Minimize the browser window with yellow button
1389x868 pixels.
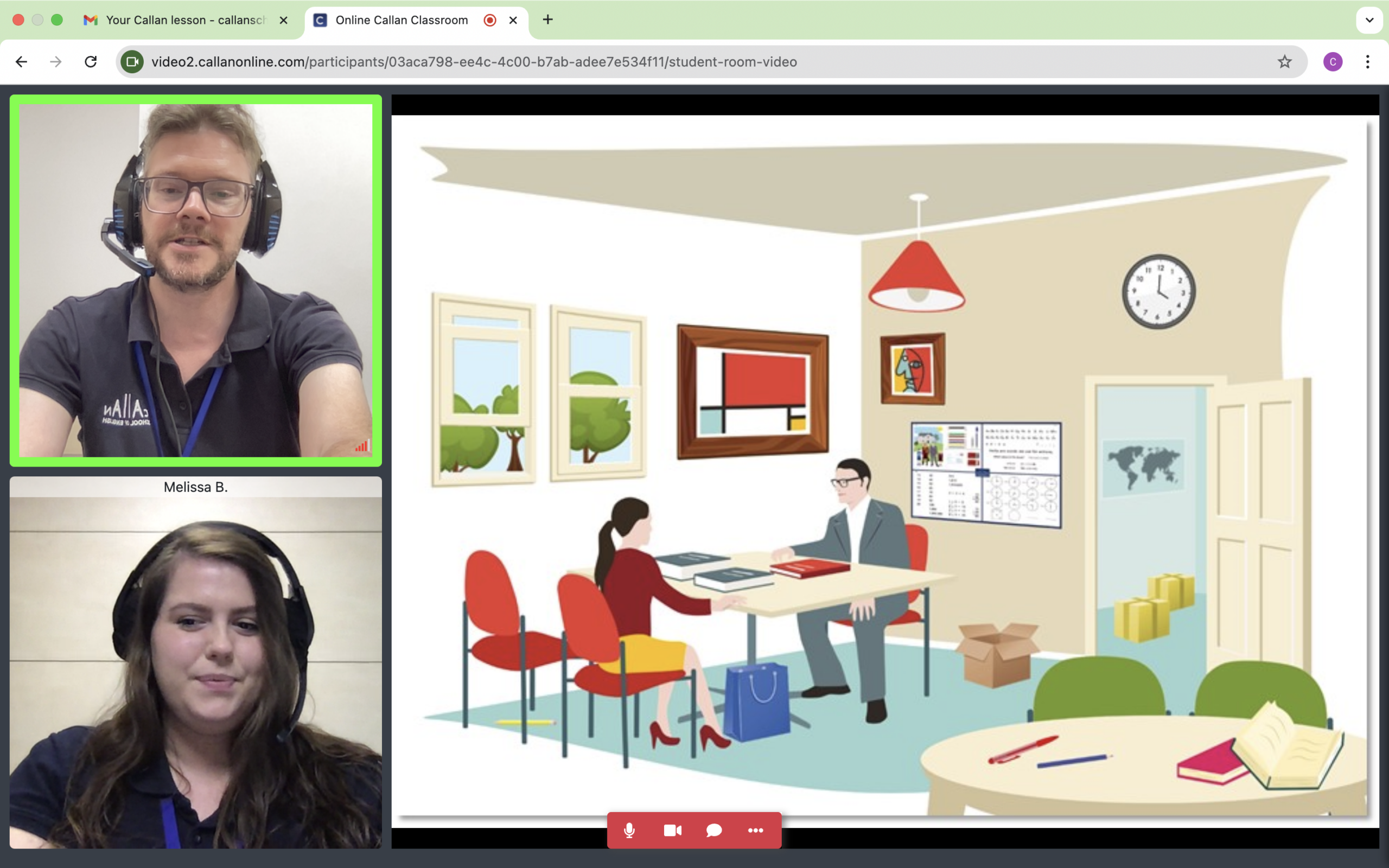pos(37,20)
